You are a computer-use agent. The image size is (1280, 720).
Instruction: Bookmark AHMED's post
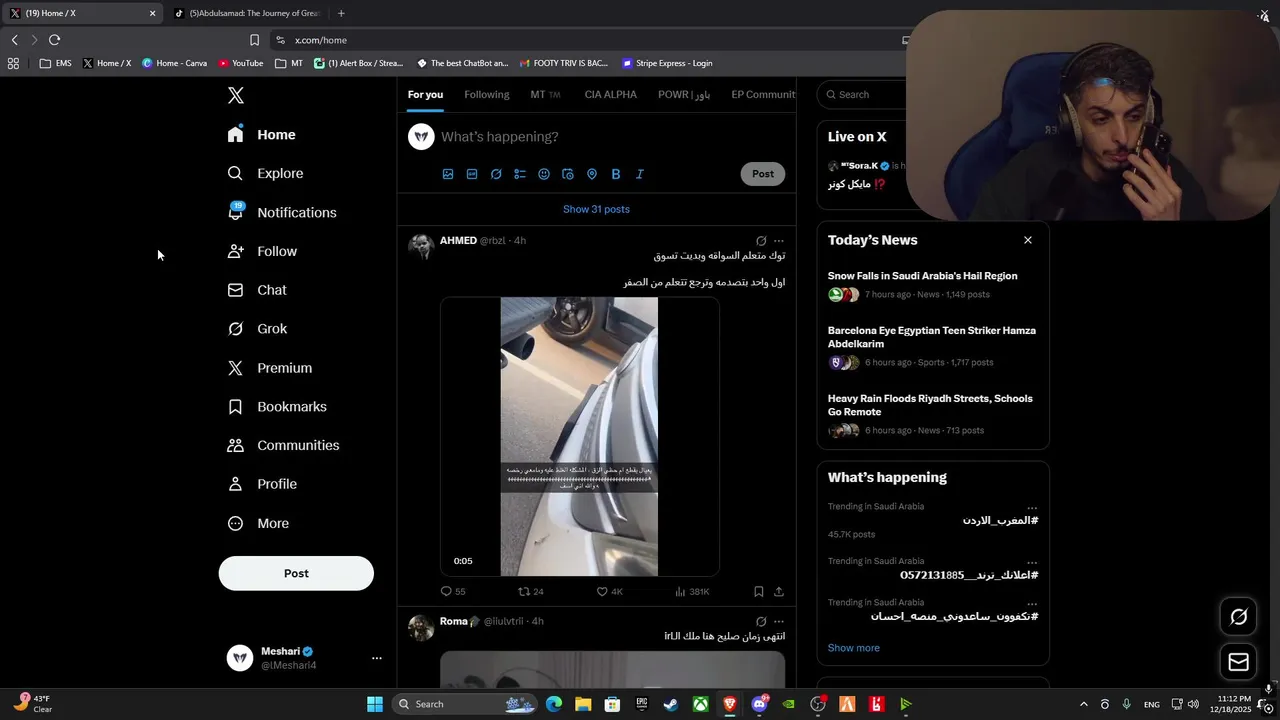pyautogui.click(x=759, y=592)
